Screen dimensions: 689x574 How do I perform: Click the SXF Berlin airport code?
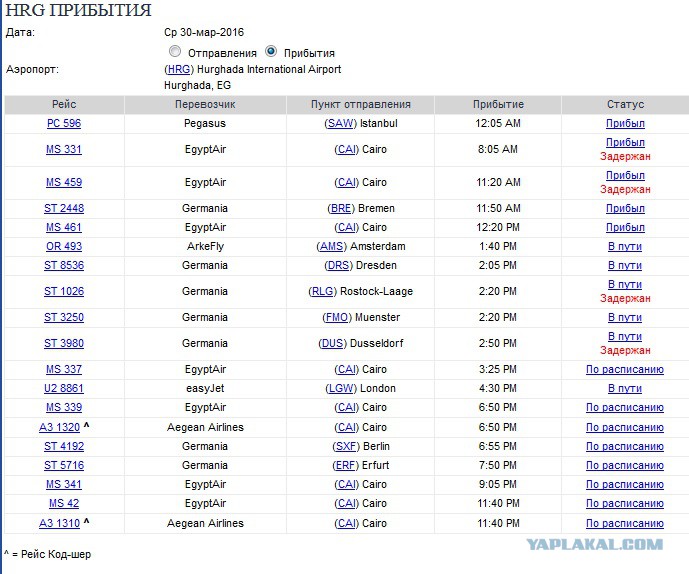pos(346,447)
